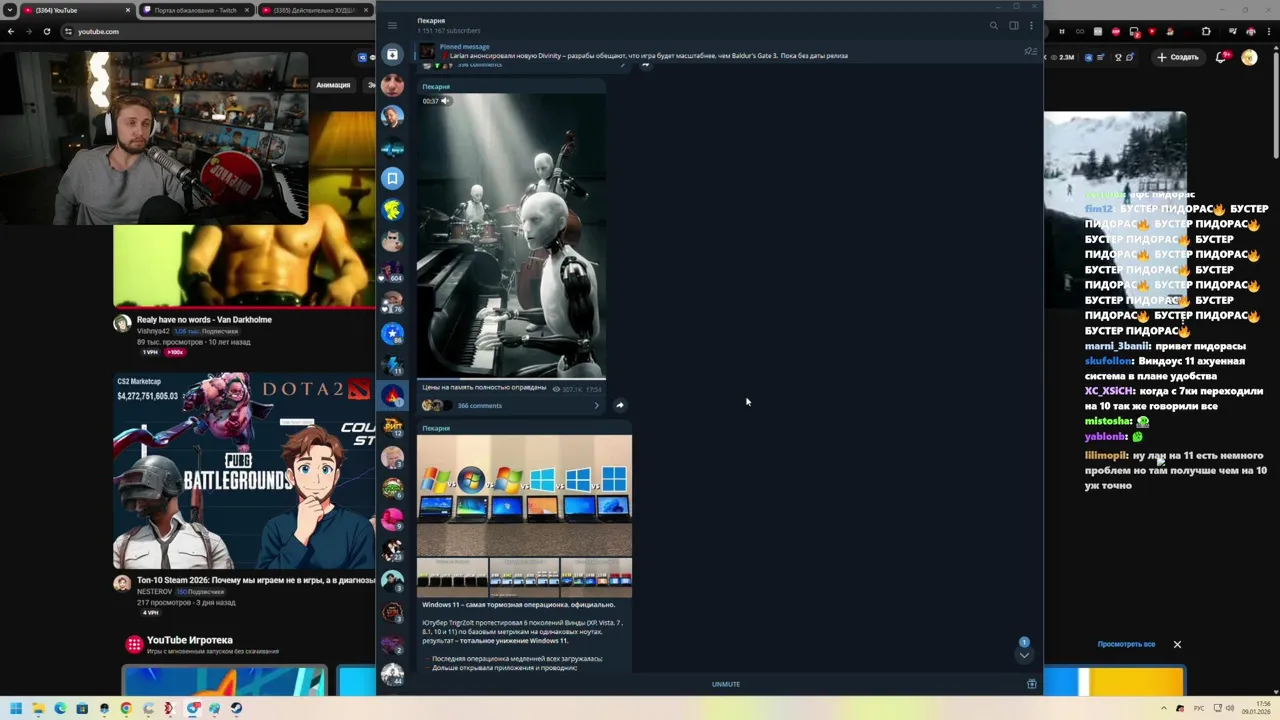Screen dimensions: 1280x720
Task: Click Просмотреть все link
Action: tap(1126, 644)
